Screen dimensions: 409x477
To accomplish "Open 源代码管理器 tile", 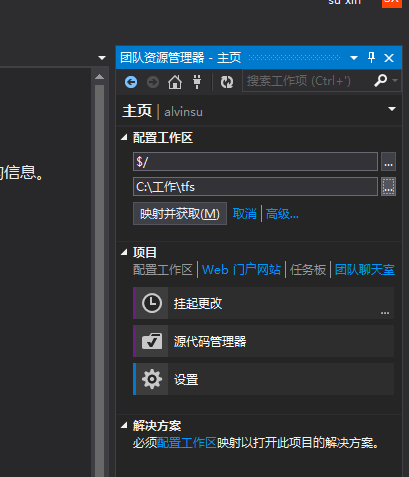I will pos(263,341).
